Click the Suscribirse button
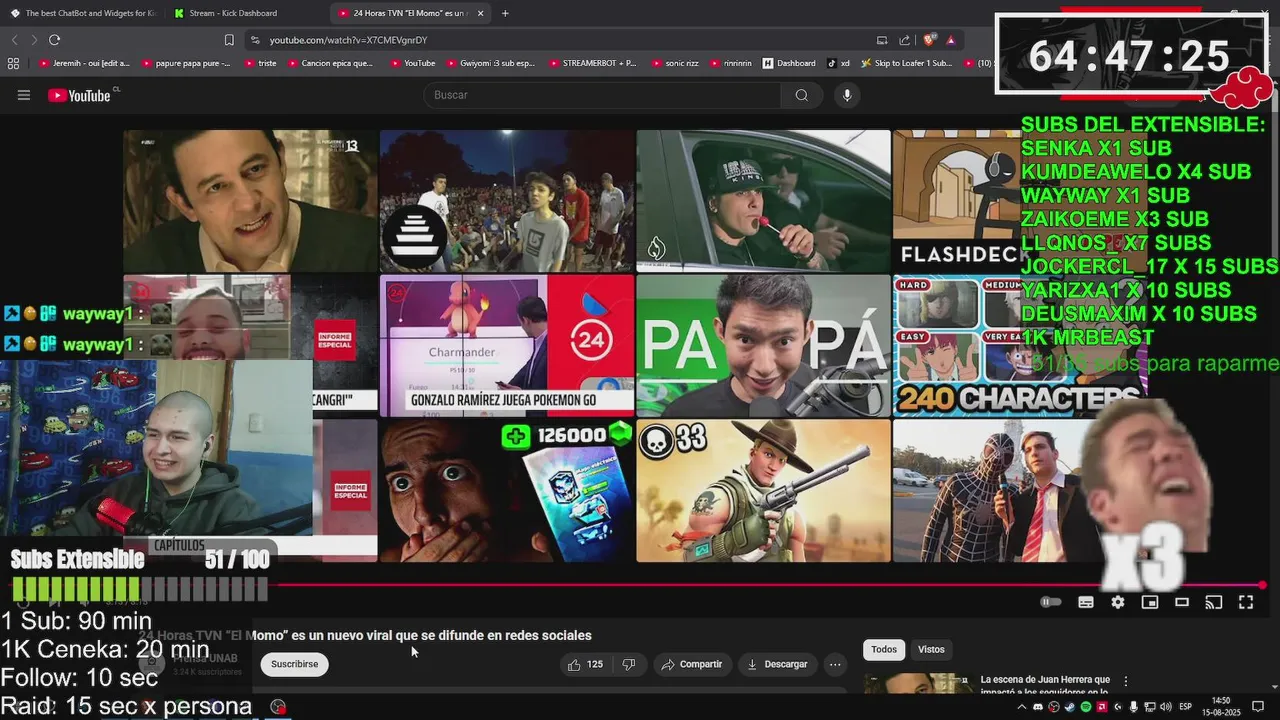Screen dimensions: 1280x720 click(294, 664)
